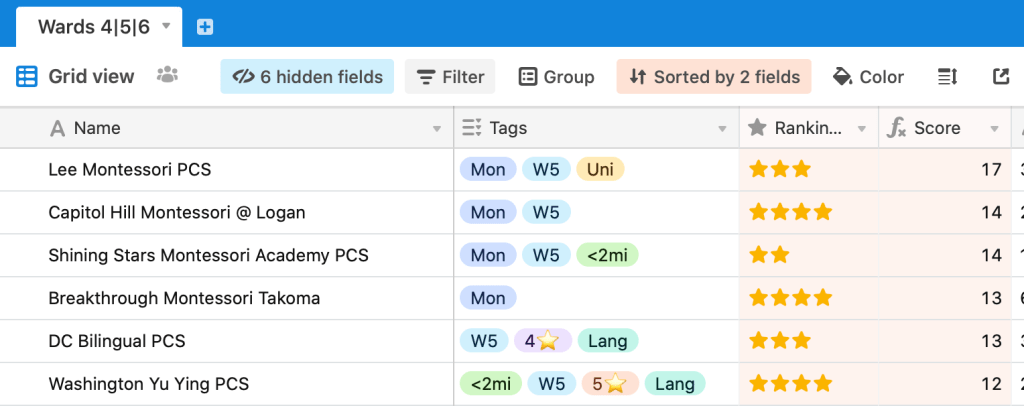The width and height of the screenshot is (1024, 406).
Task: Open the Name column dropdown arrow
Action: (436, 129)
